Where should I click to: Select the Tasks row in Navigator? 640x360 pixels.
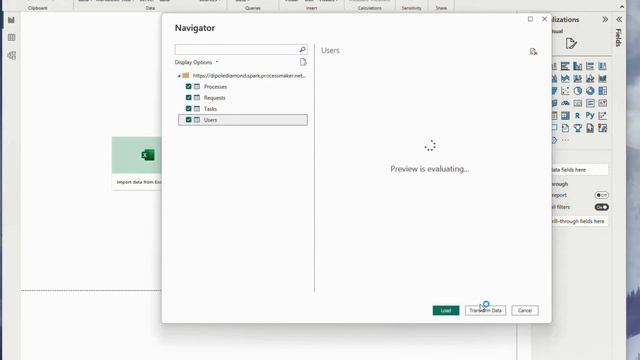click(243, 109)
